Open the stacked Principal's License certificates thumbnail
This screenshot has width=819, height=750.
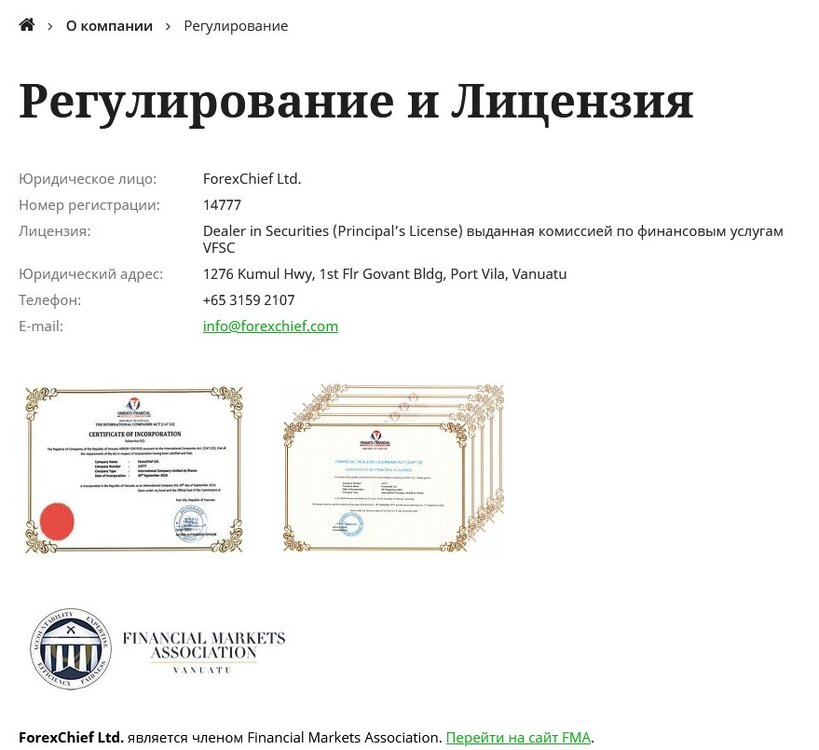click(394, 468)
